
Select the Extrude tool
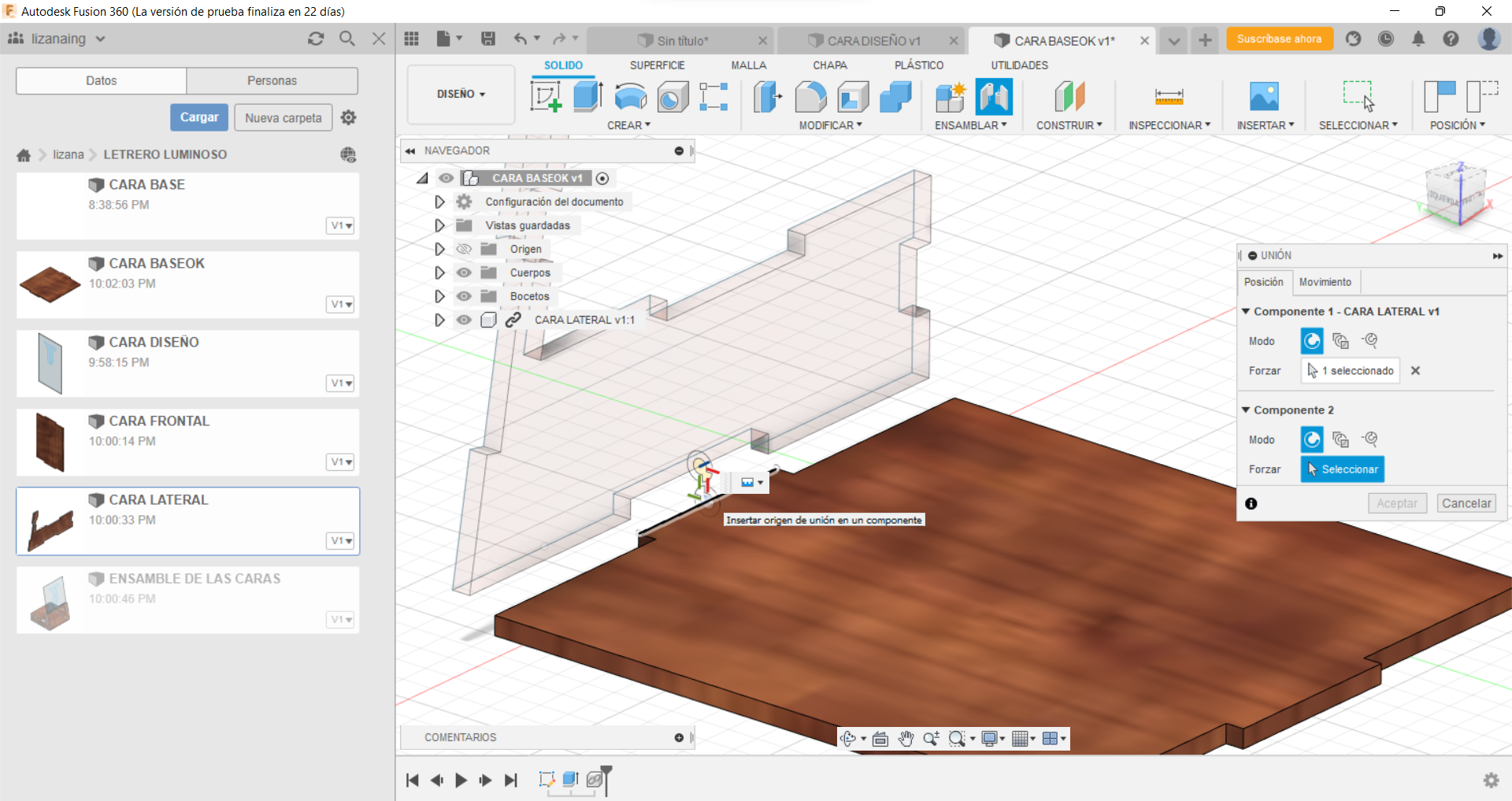(x=587, y=97)
